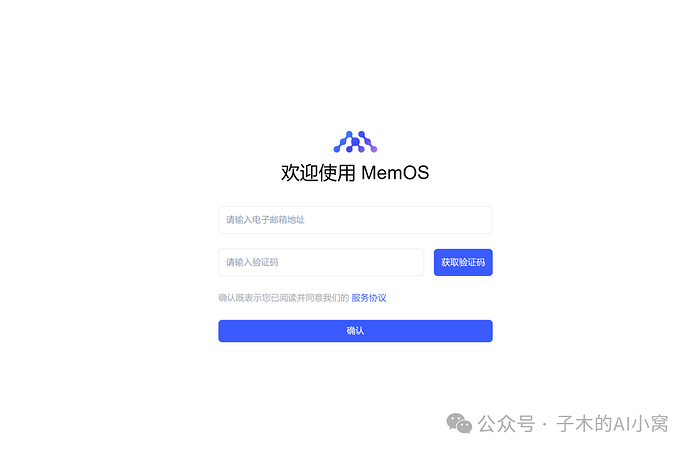Click the word MemOS in the title
The height and width of the screenshot is (451, 690).
pos(395,172)
